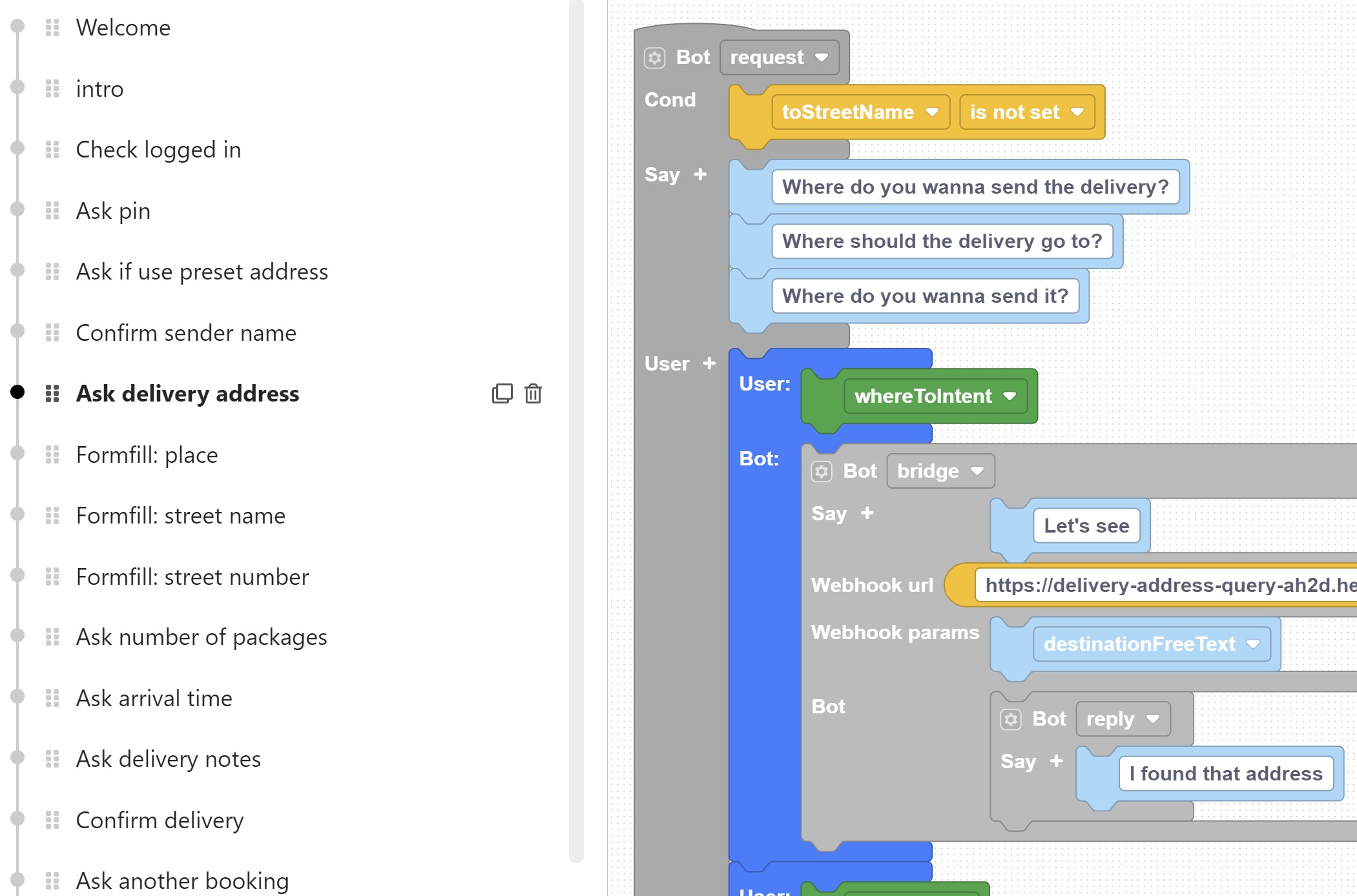This screenshot has height=896, width=1357.
Task: Open the toStreetName variable dropdown
Action: point(860,112)
